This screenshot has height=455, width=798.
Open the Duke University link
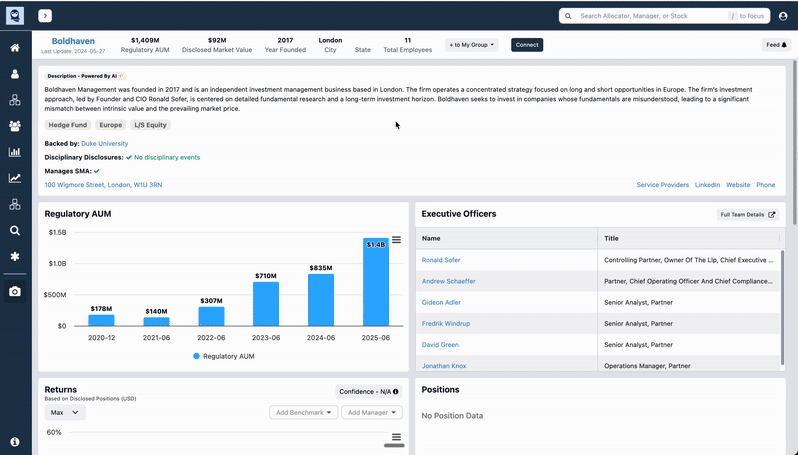pyautogui.click(x=104, y=144)
